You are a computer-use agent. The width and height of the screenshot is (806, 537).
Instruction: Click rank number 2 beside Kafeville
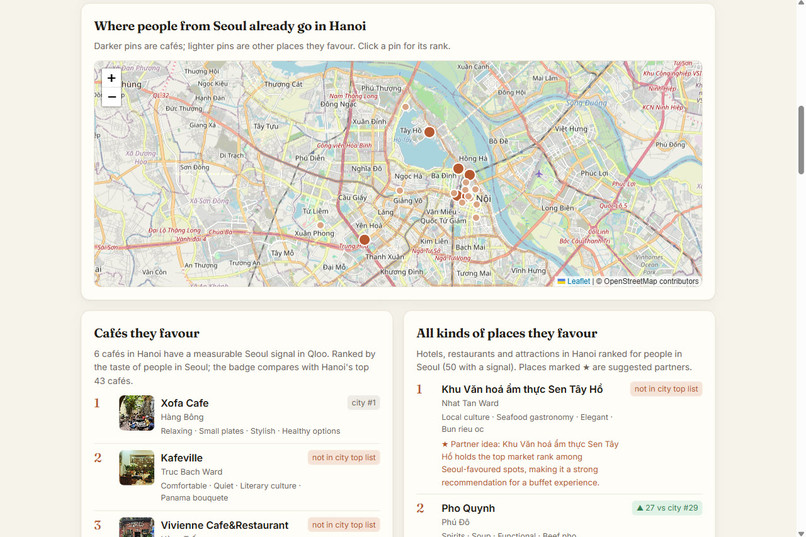(98, 458)
